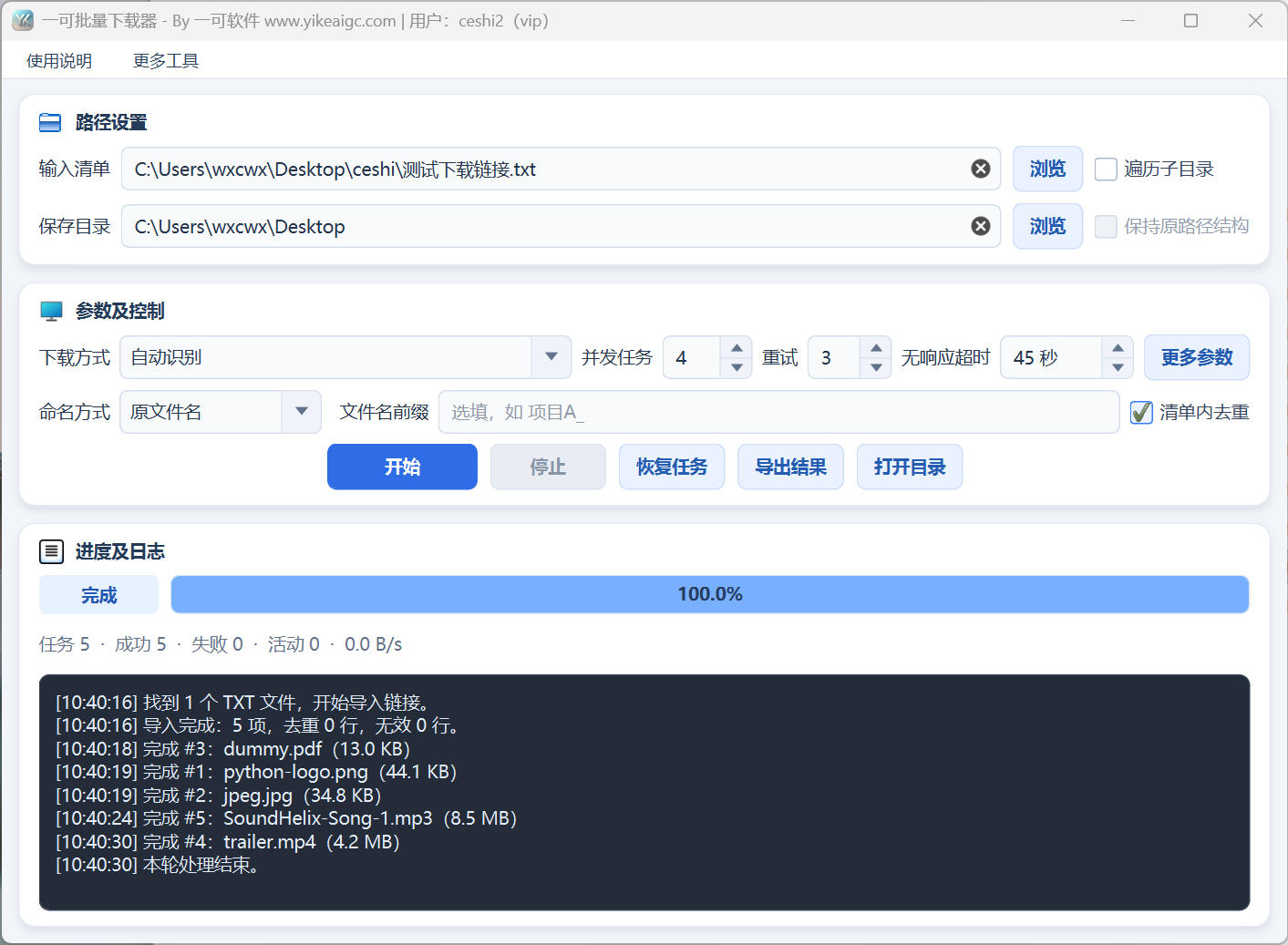Click the 导出结果 button
1288x945 pixels.
(790, 467)
